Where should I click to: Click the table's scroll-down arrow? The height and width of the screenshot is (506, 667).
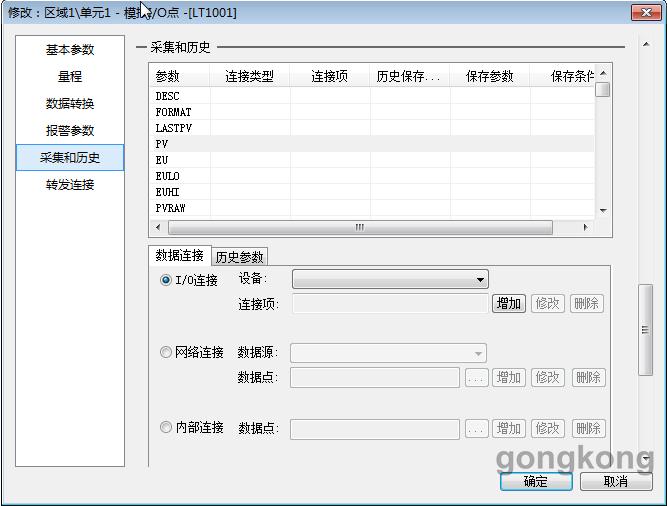(603, 210)
